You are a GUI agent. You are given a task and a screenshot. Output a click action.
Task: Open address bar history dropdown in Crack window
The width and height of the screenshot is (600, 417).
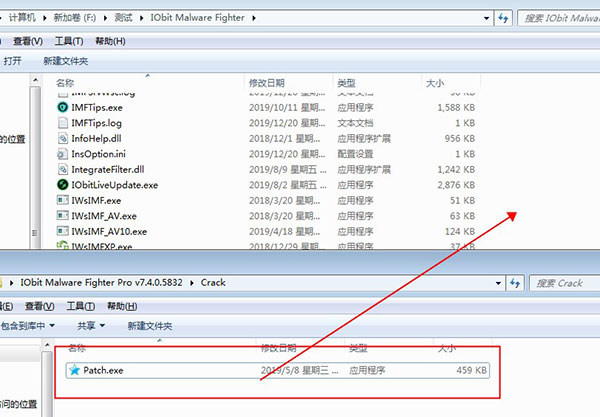(x=498, y=283)
